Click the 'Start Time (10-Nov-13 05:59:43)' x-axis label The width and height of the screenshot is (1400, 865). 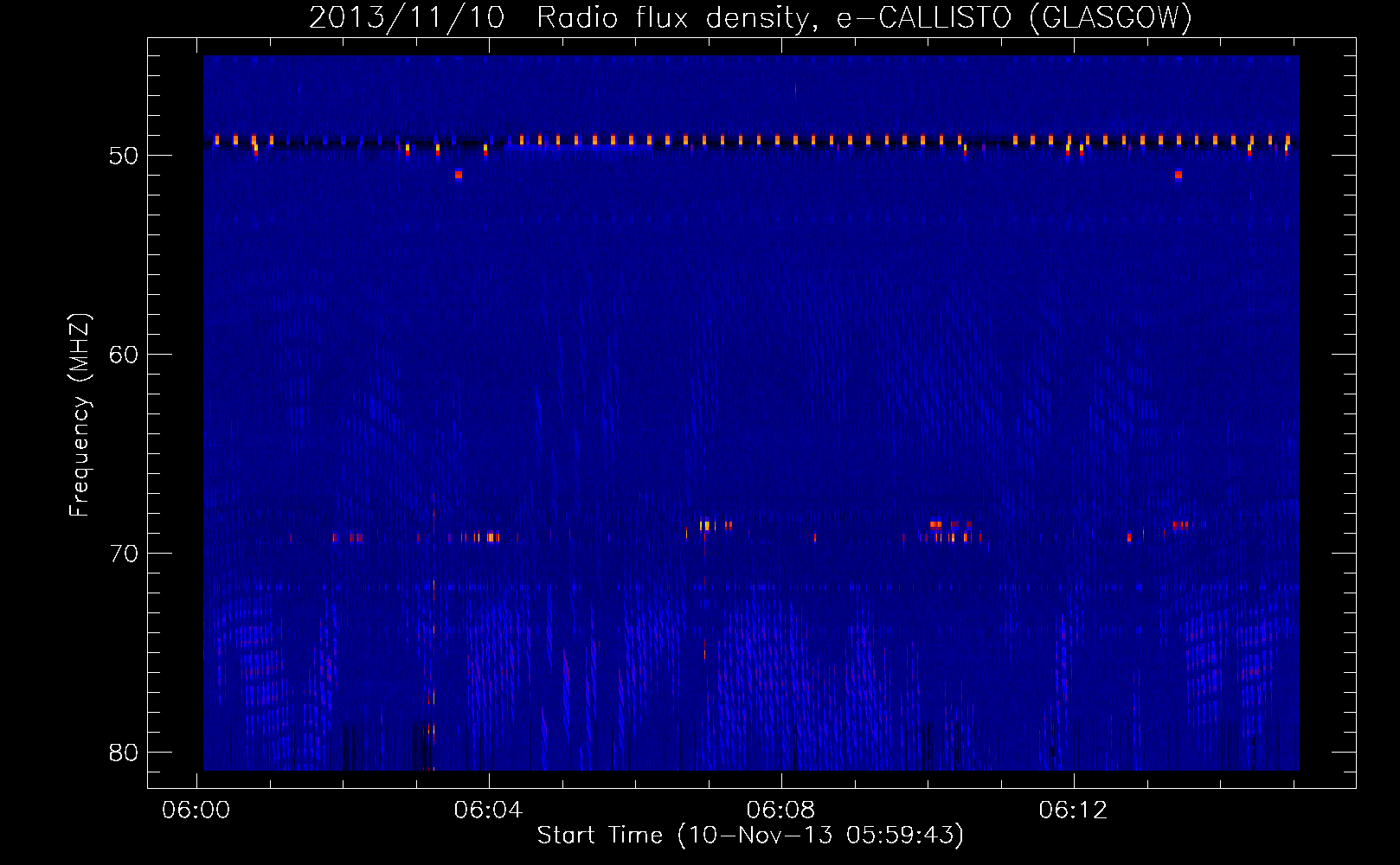(750, 836)
